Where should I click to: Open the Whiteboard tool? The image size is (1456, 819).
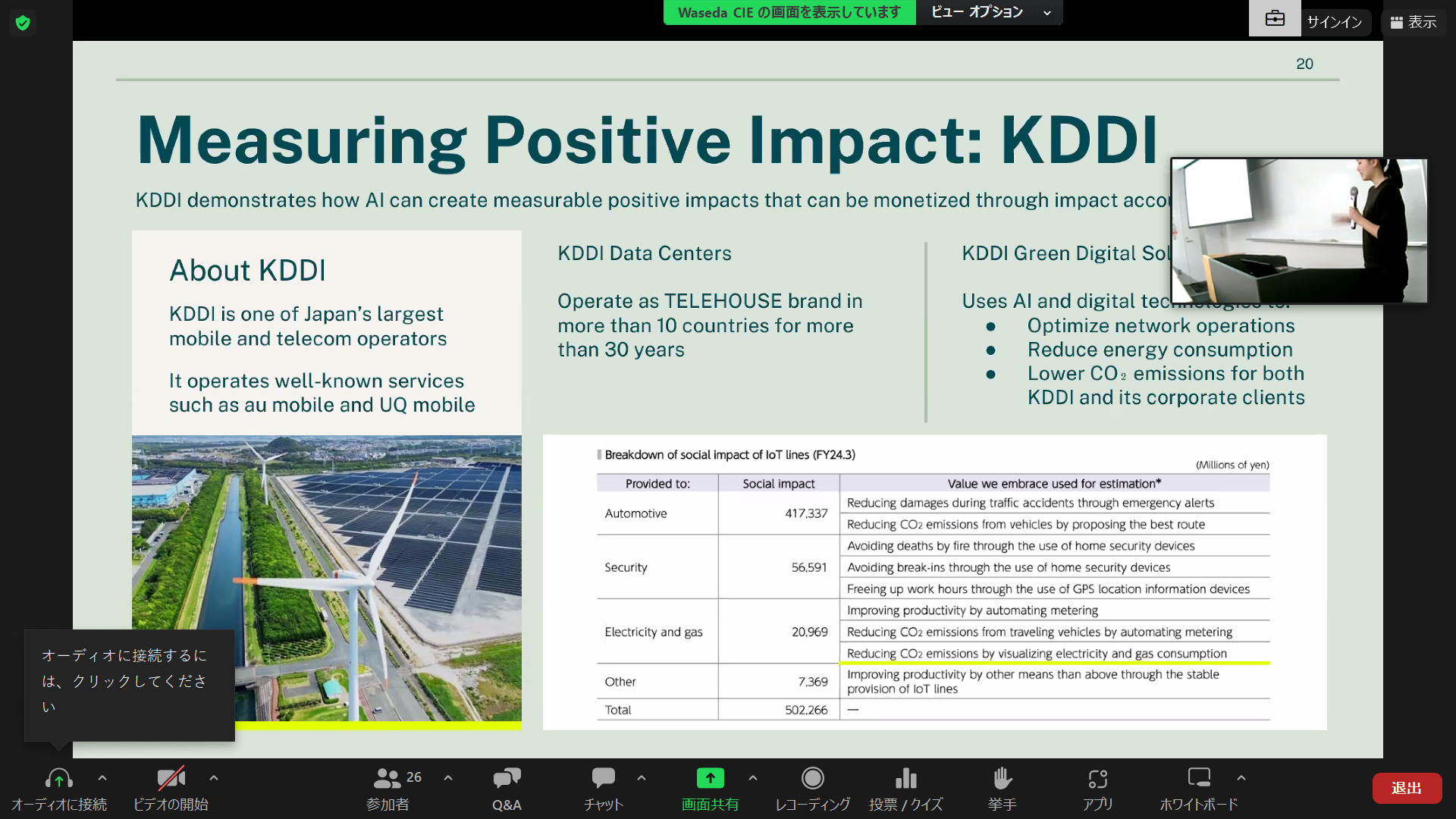1198,779
